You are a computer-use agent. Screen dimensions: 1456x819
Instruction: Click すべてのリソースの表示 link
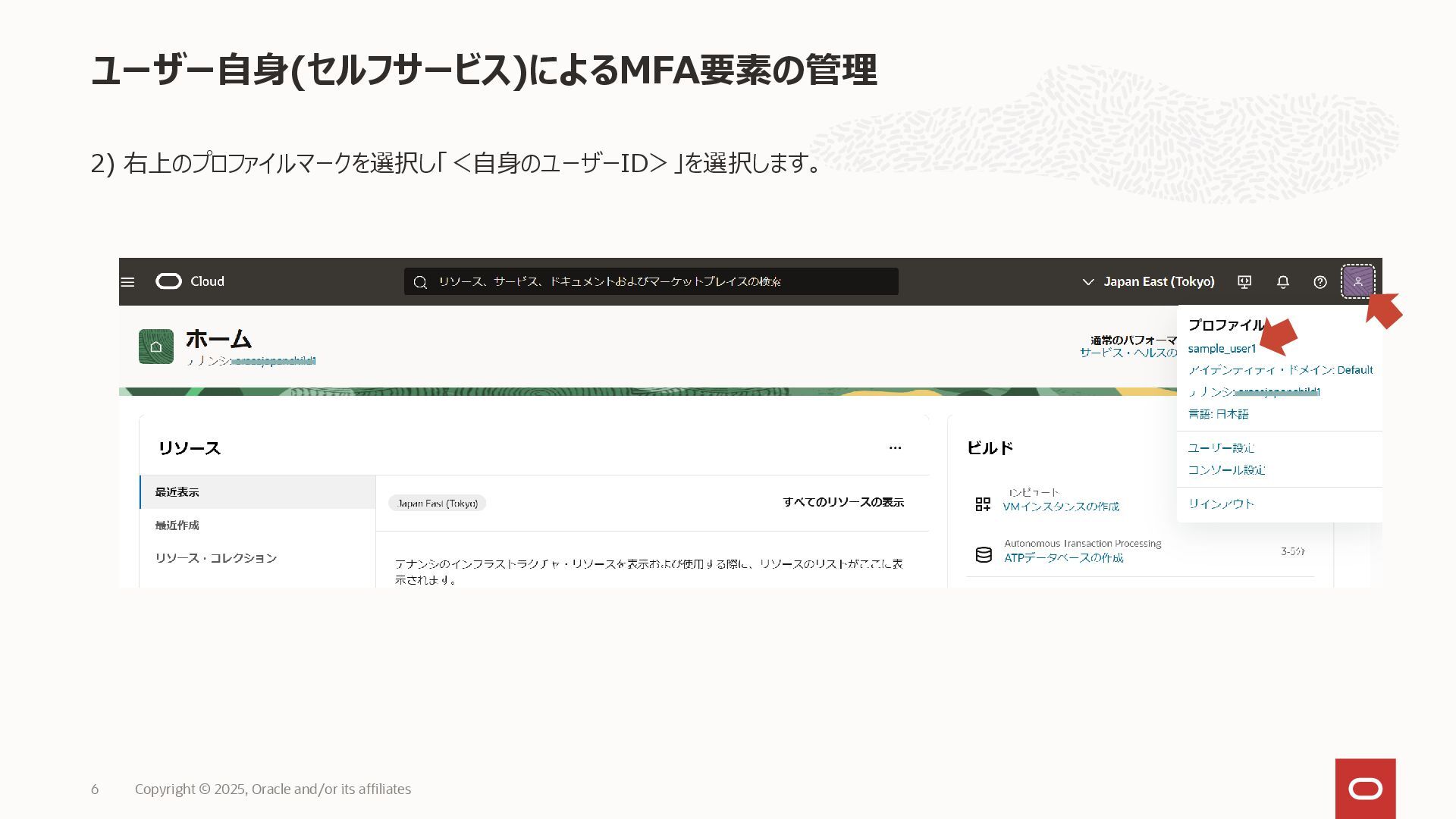[843, 502]
